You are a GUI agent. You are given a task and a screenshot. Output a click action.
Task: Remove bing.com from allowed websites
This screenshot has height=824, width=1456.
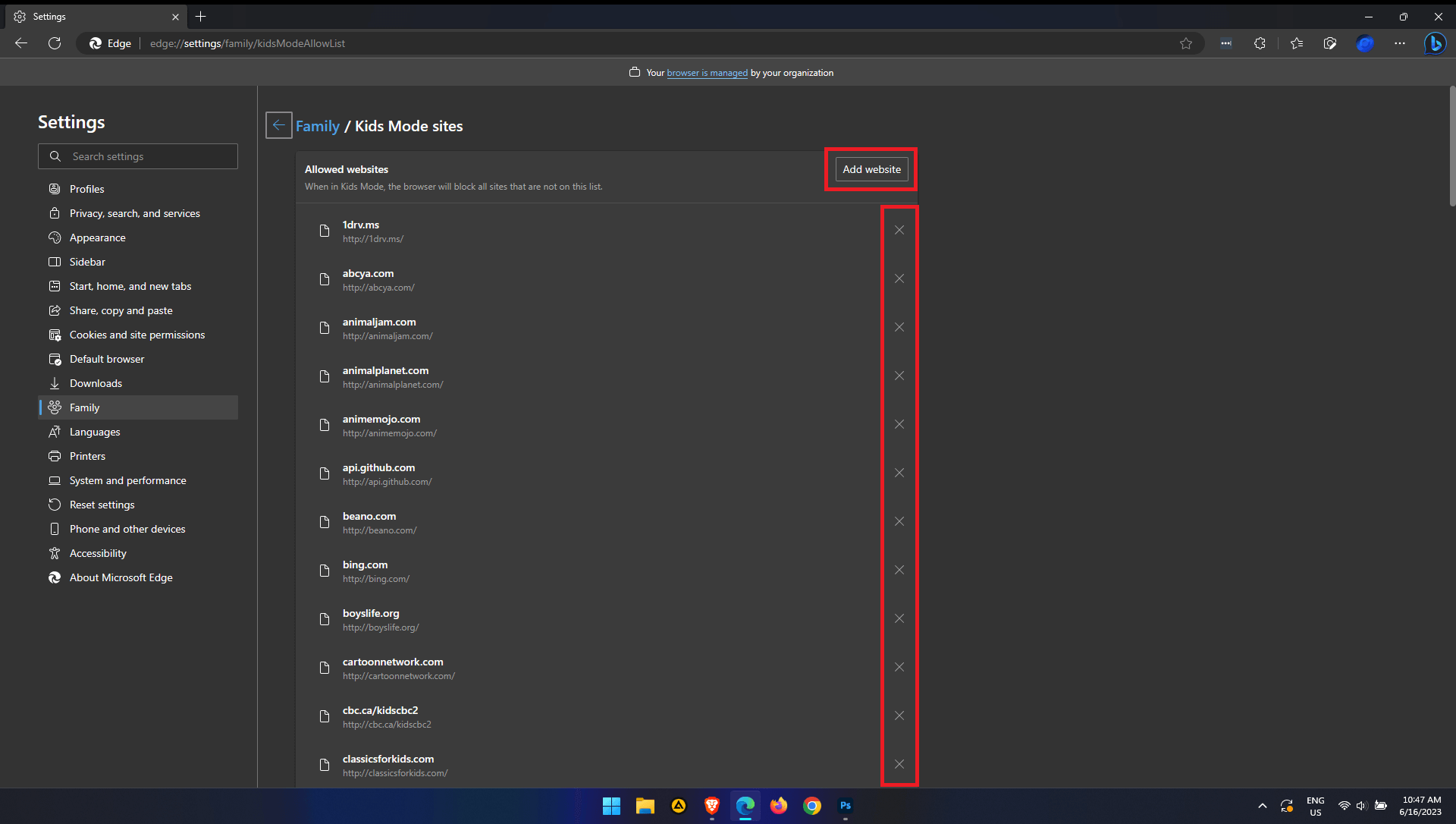(x=899, y=571)
